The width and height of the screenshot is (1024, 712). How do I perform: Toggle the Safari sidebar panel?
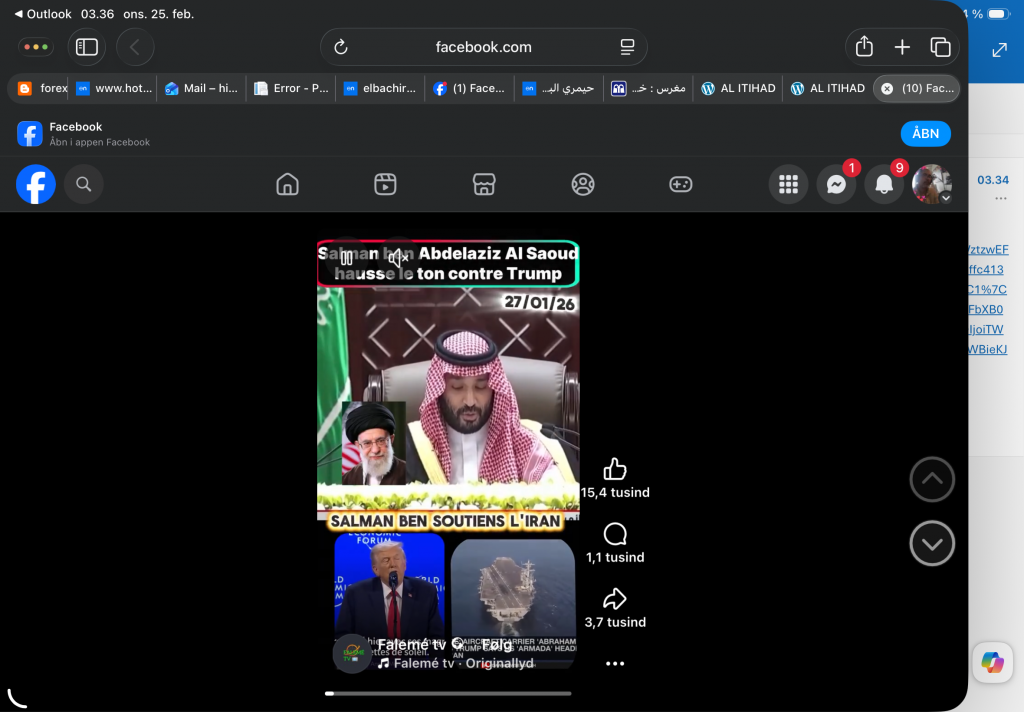pyautogui.click(x=87, y=47)
